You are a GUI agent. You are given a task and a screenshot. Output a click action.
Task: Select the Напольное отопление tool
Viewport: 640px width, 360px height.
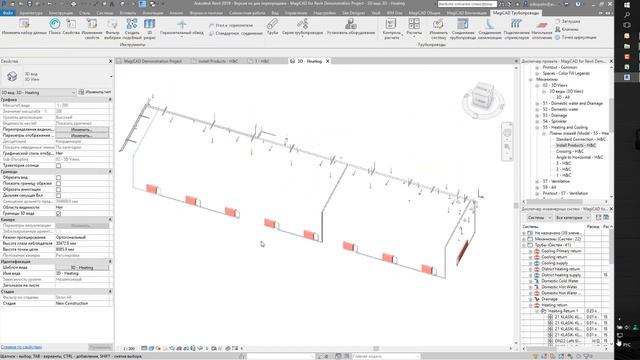542,29
